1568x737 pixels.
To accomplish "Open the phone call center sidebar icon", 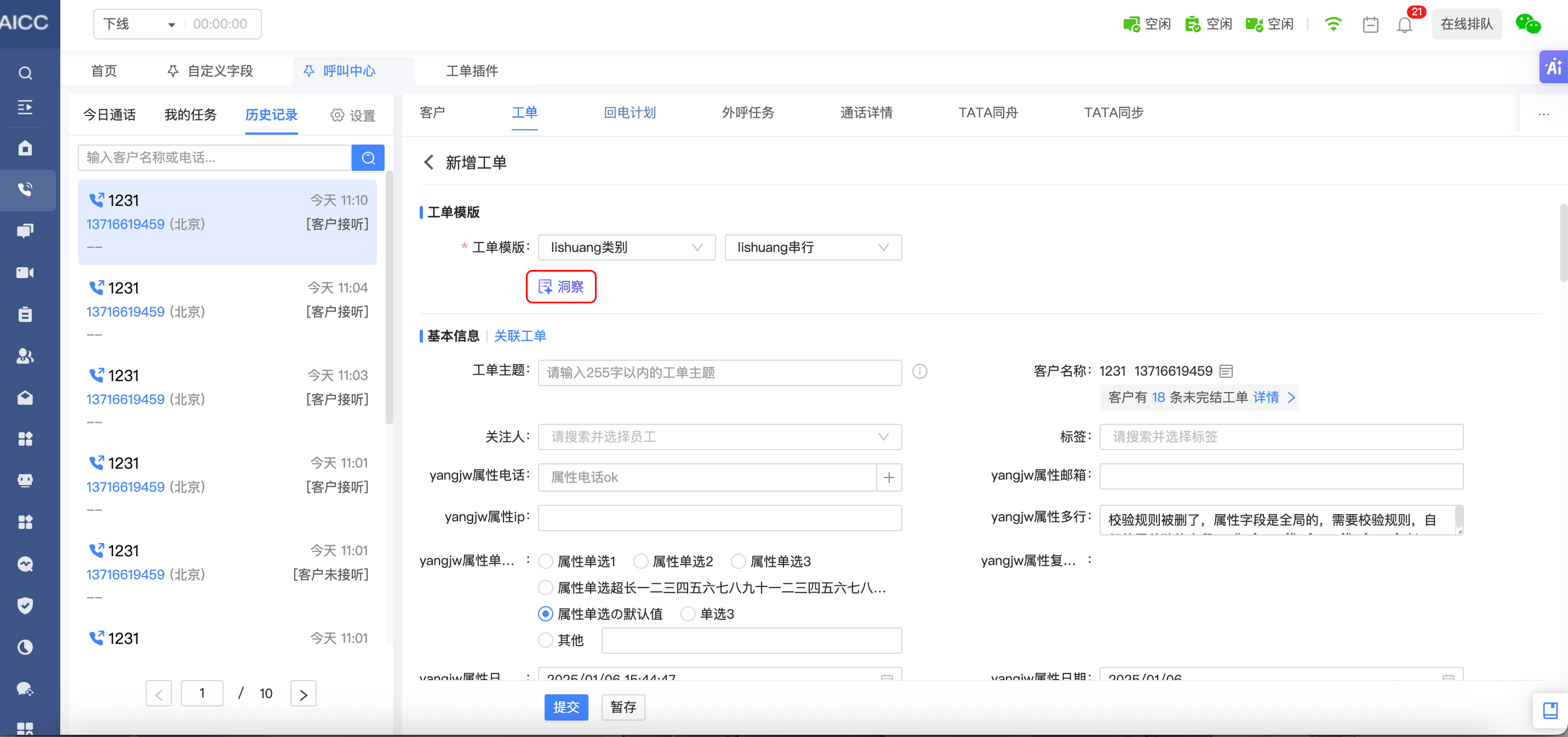I will (25, 189).
